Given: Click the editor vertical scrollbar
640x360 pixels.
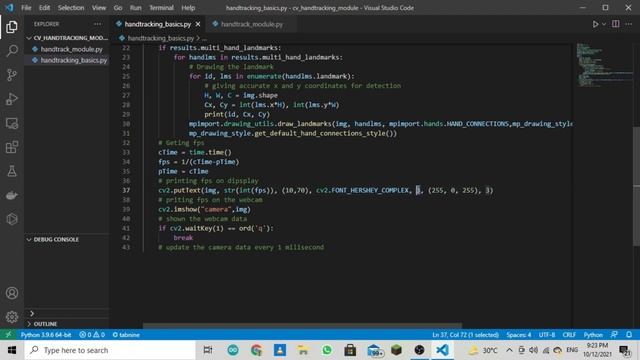Looking at the screenshot, I should [x=636, y=186].
